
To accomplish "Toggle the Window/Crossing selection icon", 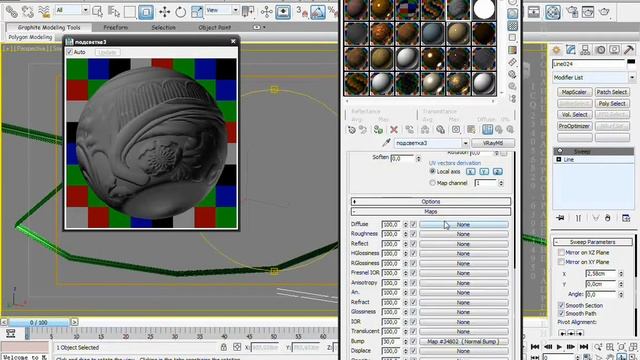I will (x=146, y=12).
